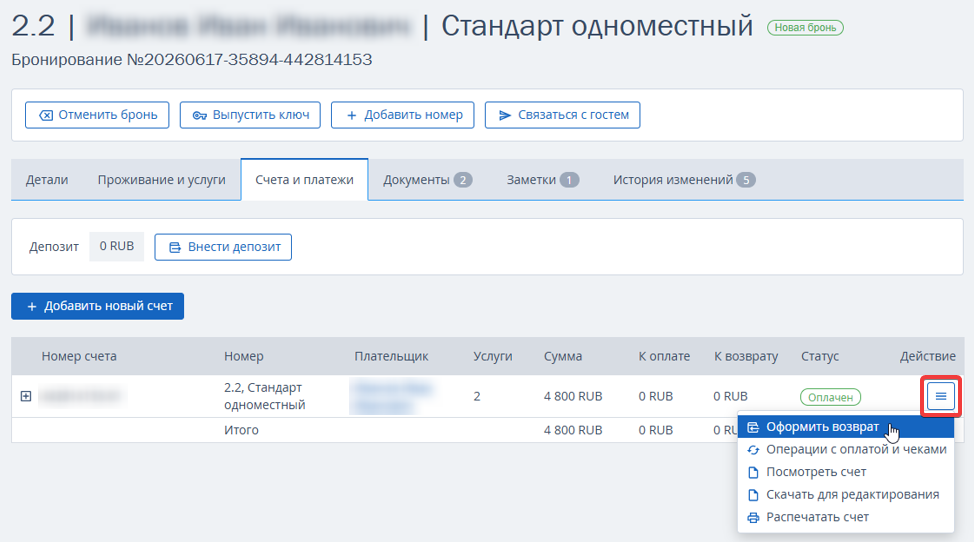
Task: Open the invoice action menu button
Action: 940,396
